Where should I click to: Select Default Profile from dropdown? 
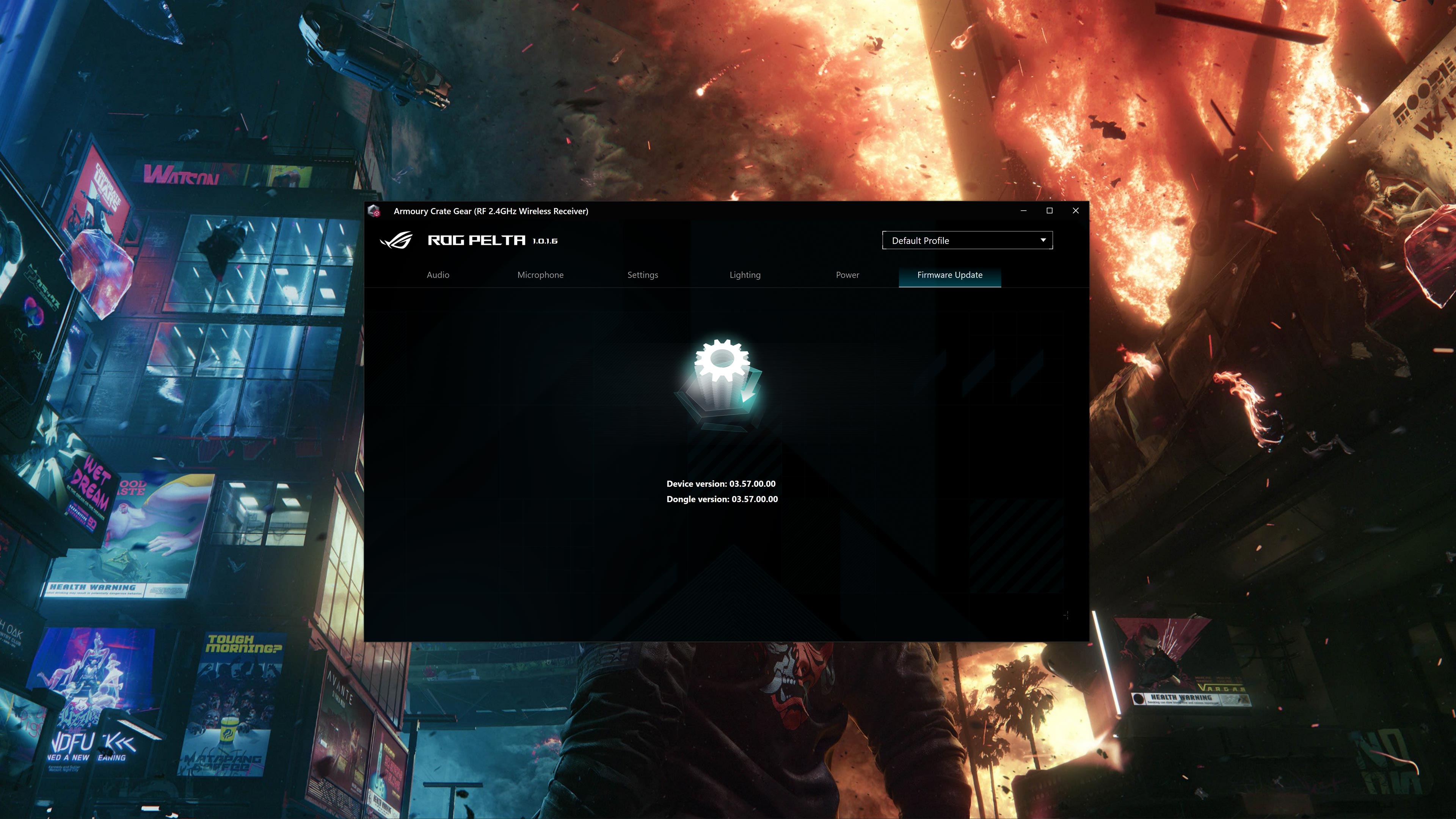(966, 240)
